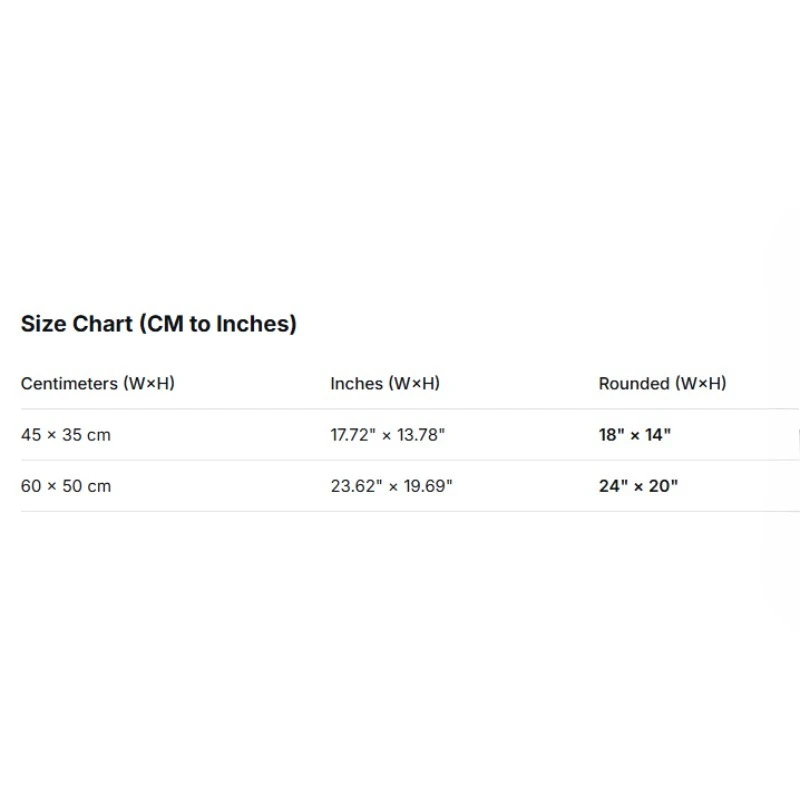This screenshot has width=800, height=800.
Task: Select the 23.62" × 19.69" cell
Action: point(392,486)
